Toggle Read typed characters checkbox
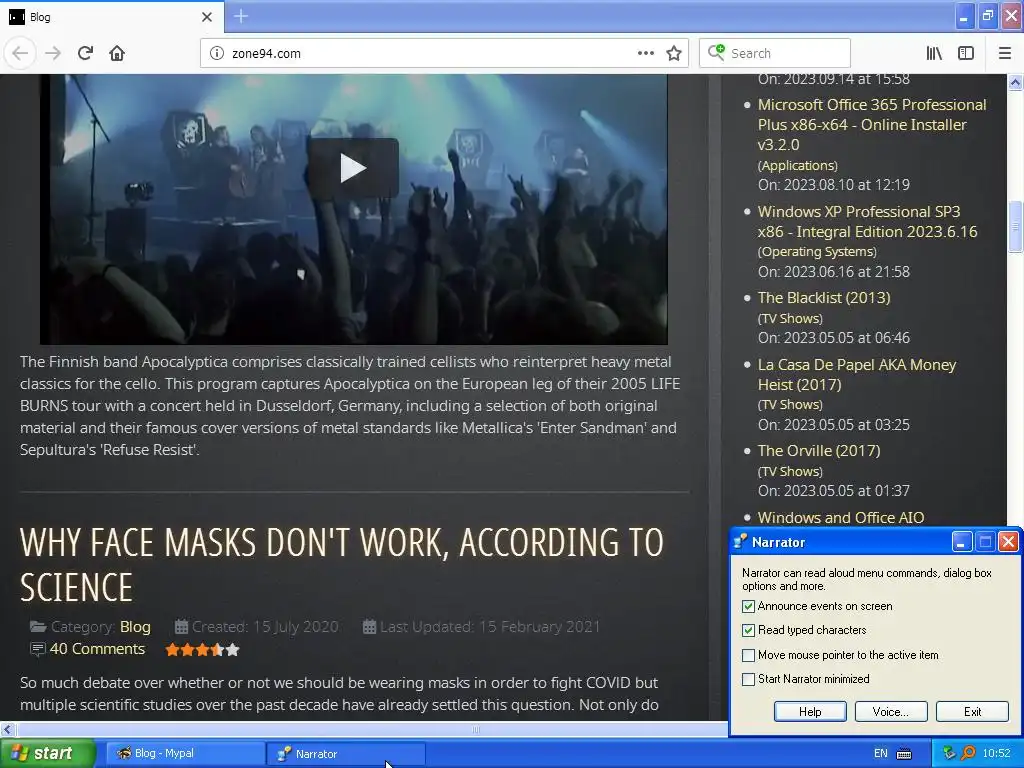 point(748,630)
